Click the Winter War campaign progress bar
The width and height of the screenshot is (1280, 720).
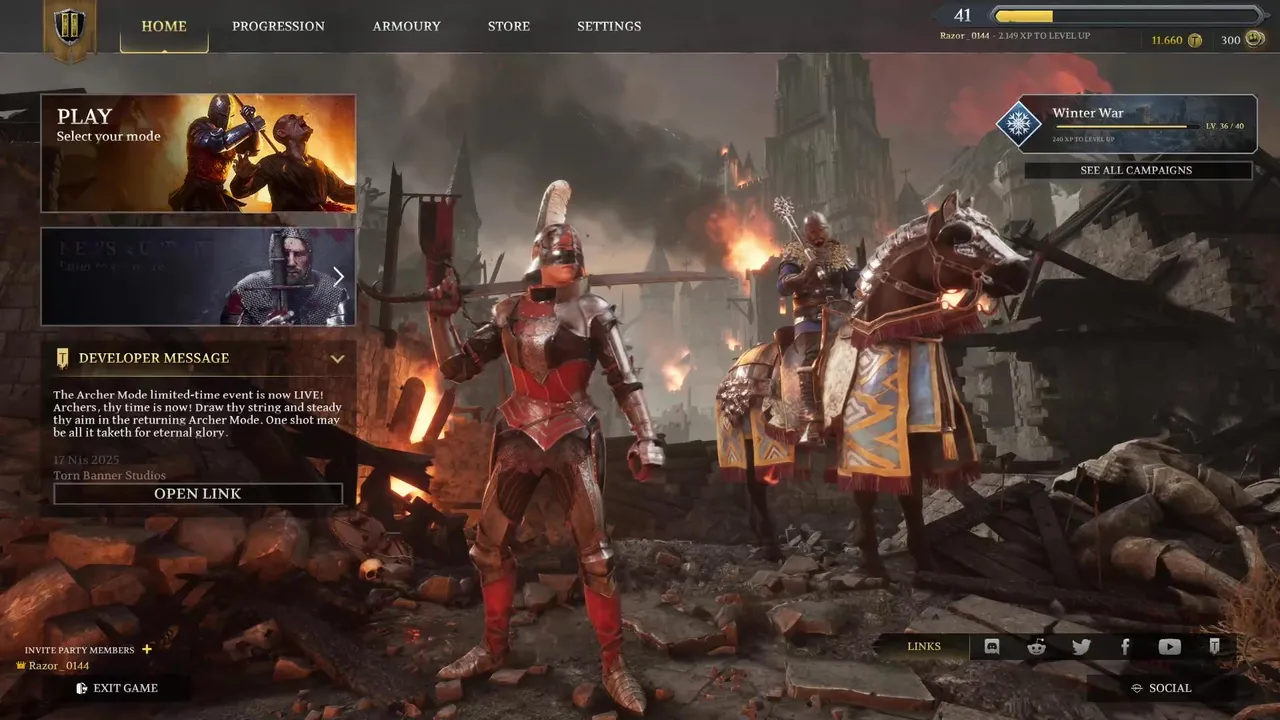(1127, 127)
